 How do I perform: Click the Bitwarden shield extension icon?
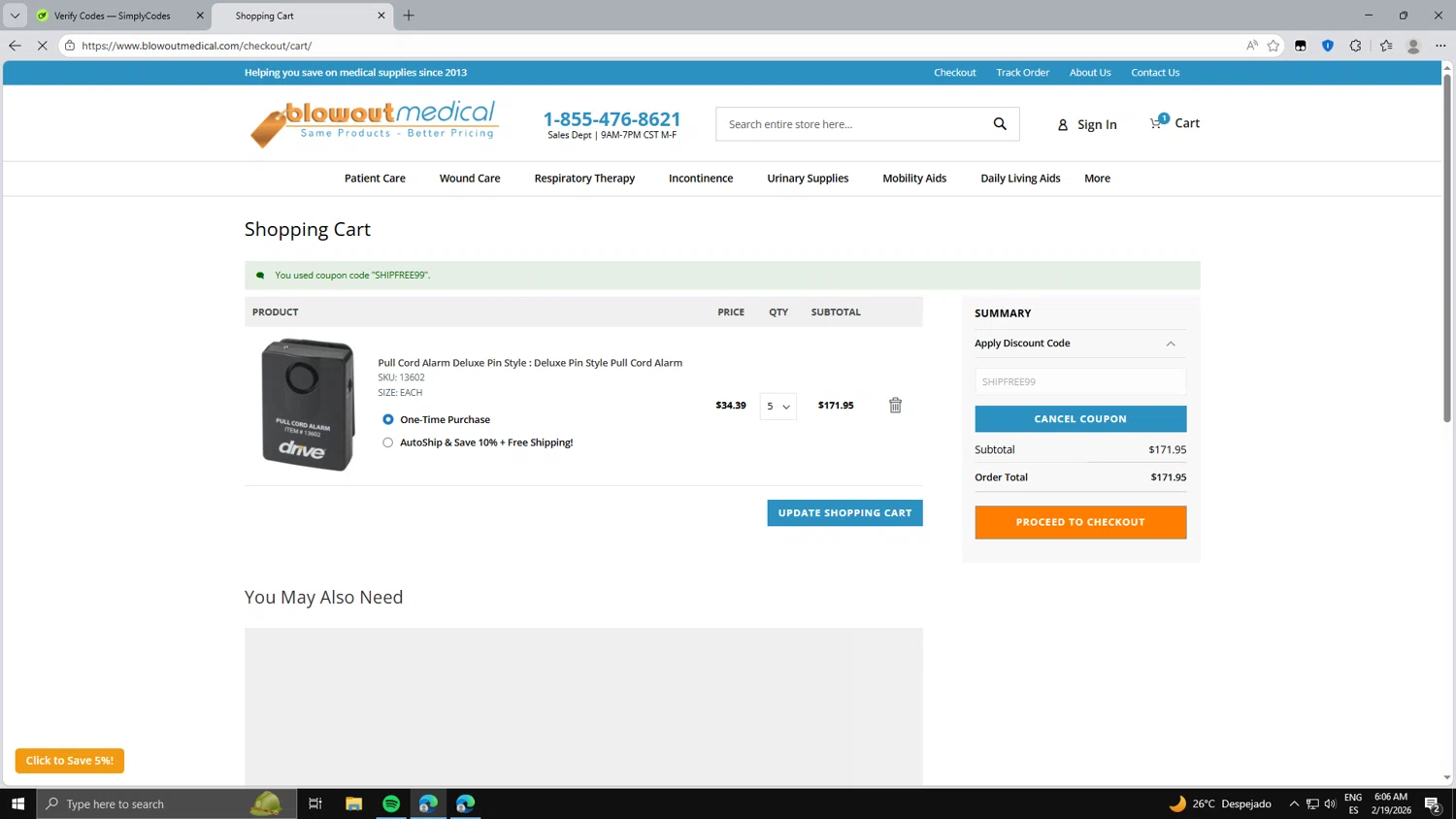click(x=1328, y=46)
